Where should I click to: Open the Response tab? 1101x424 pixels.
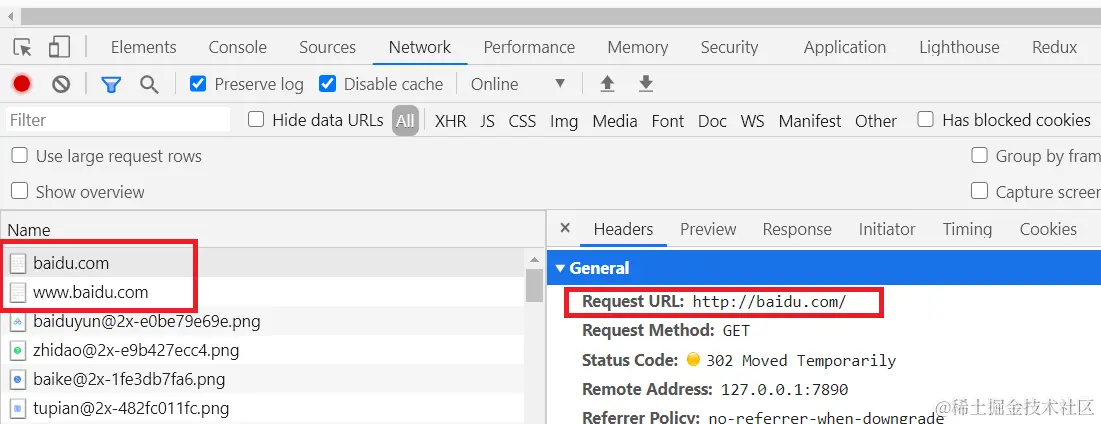tap(796, 229)
